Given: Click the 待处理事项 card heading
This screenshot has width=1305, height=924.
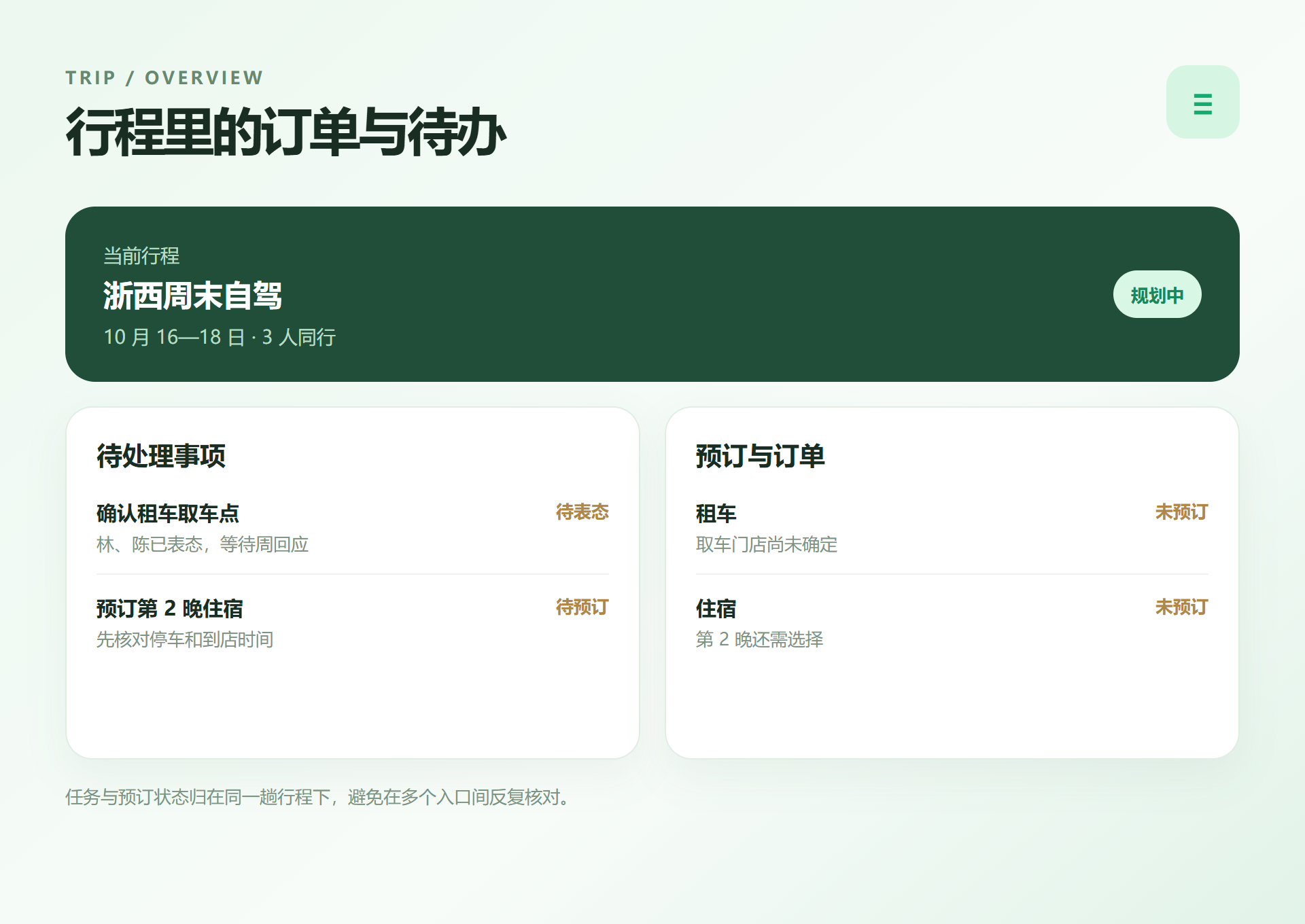Looking at the screenshot, I should tap(161, 455).
